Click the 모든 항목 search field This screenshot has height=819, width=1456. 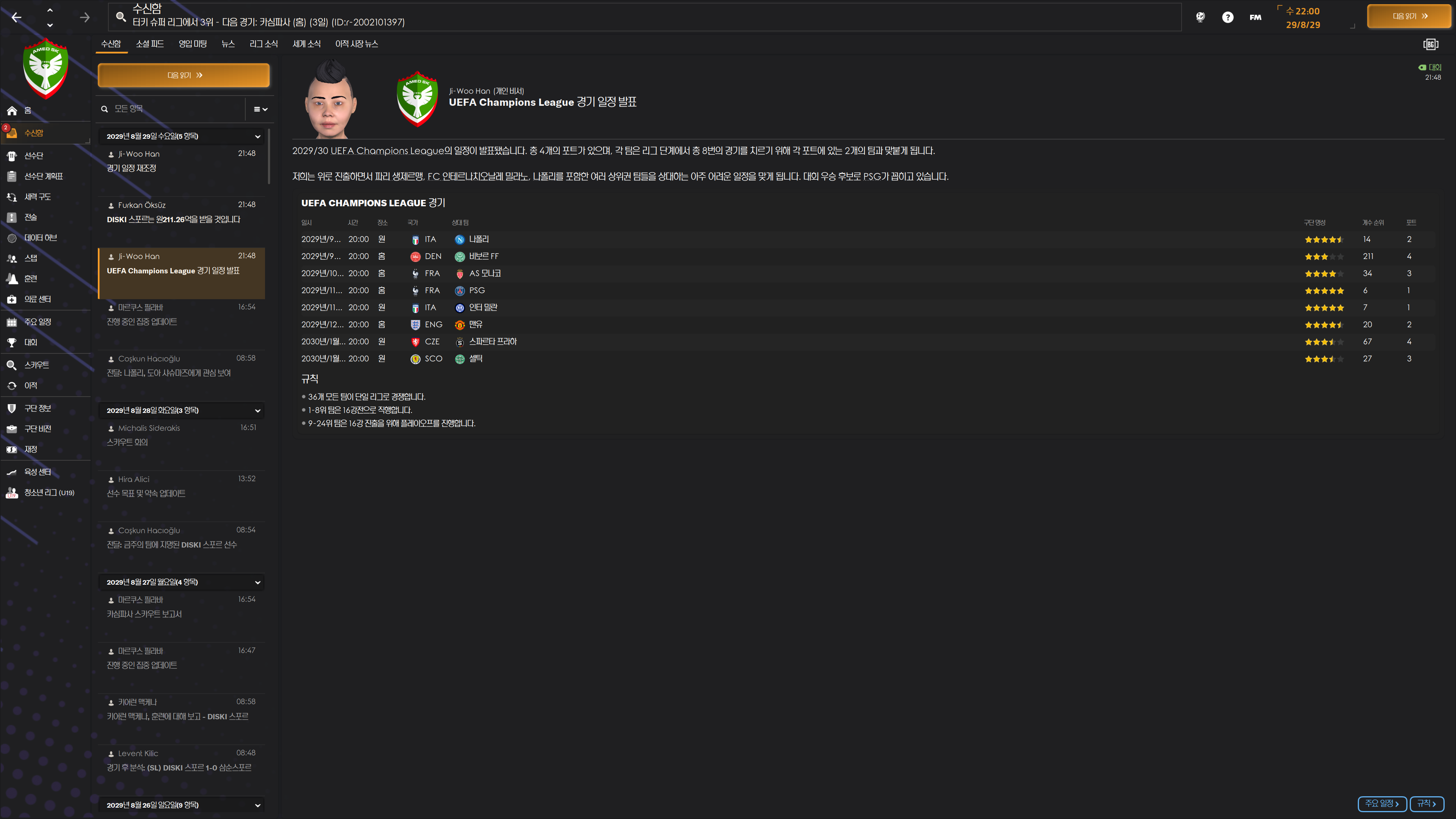click(x=173, y=108)
